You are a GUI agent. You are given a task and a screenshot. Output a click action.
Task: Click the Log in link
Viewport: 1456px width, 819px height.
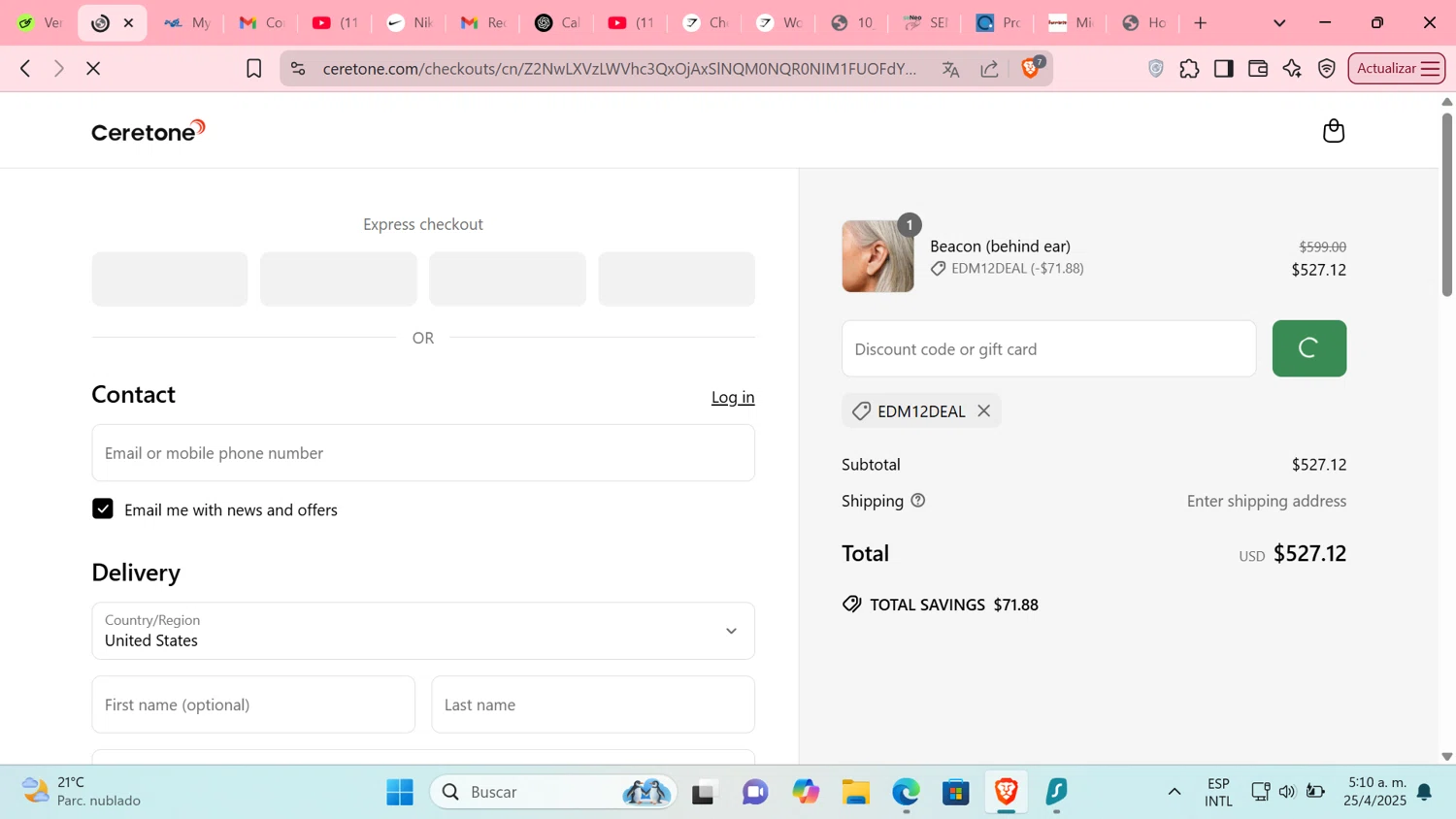(x=733, y=397)
